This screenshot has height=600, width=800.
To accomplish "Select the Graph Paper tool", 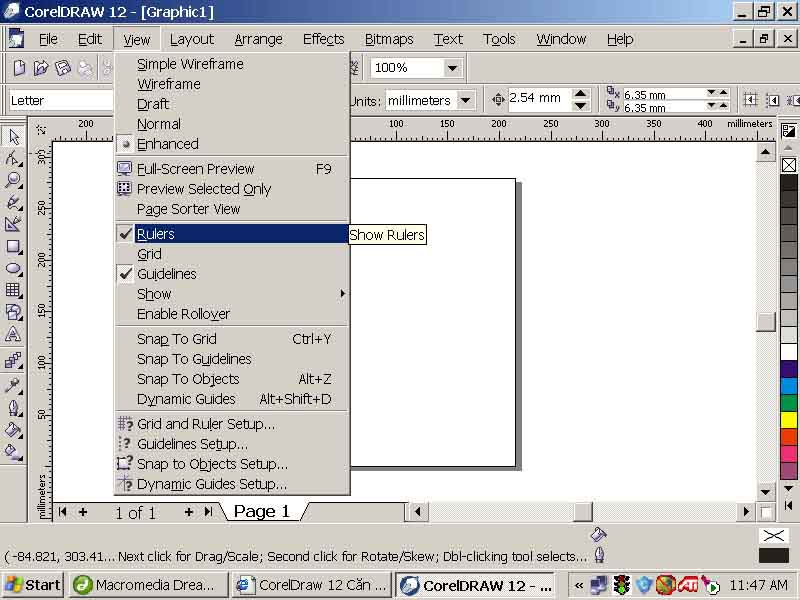I will (x=13, y=290).
